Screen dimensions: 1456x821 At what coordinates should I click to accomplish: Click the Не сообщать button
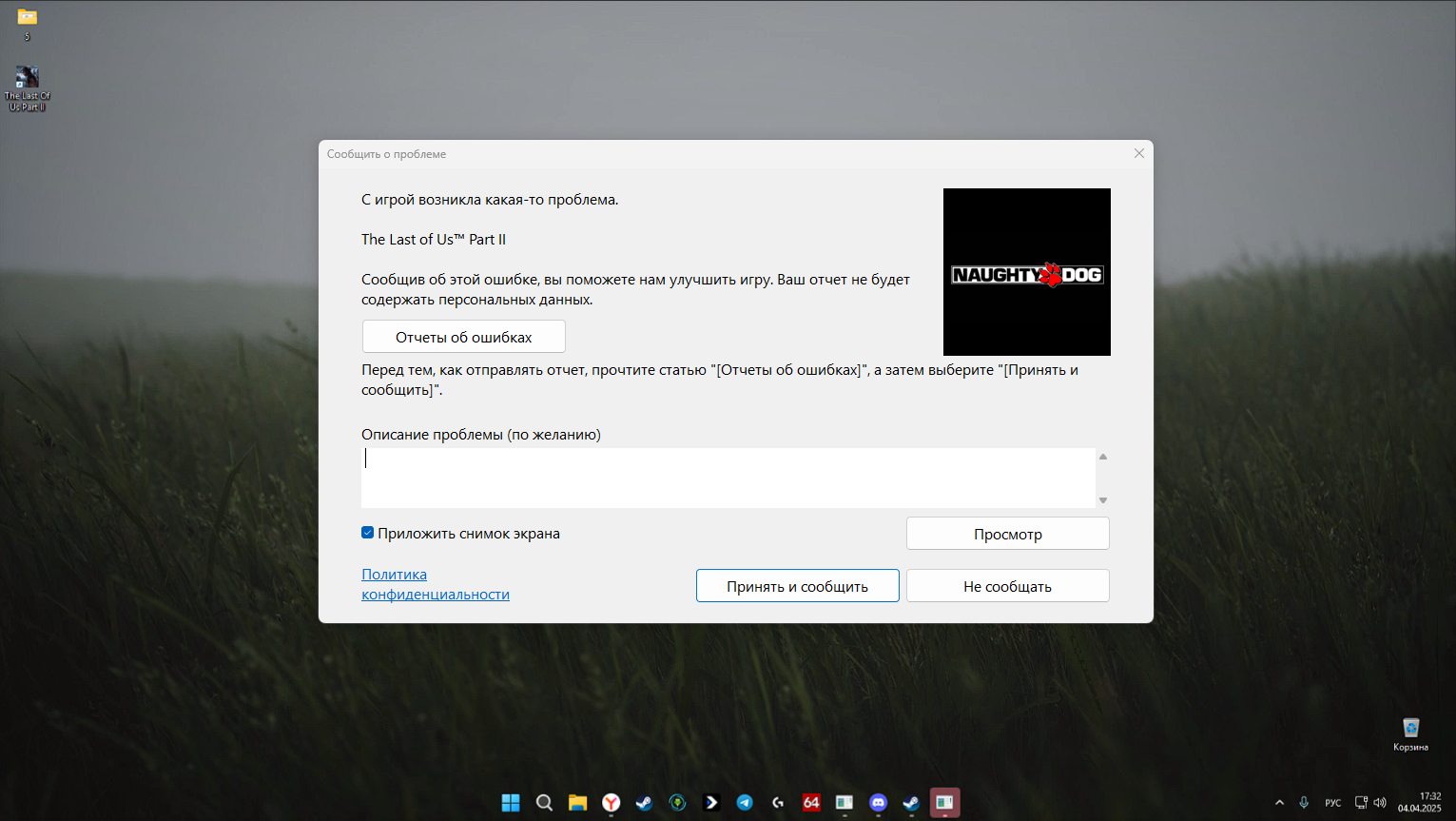tap(1008, 586)
